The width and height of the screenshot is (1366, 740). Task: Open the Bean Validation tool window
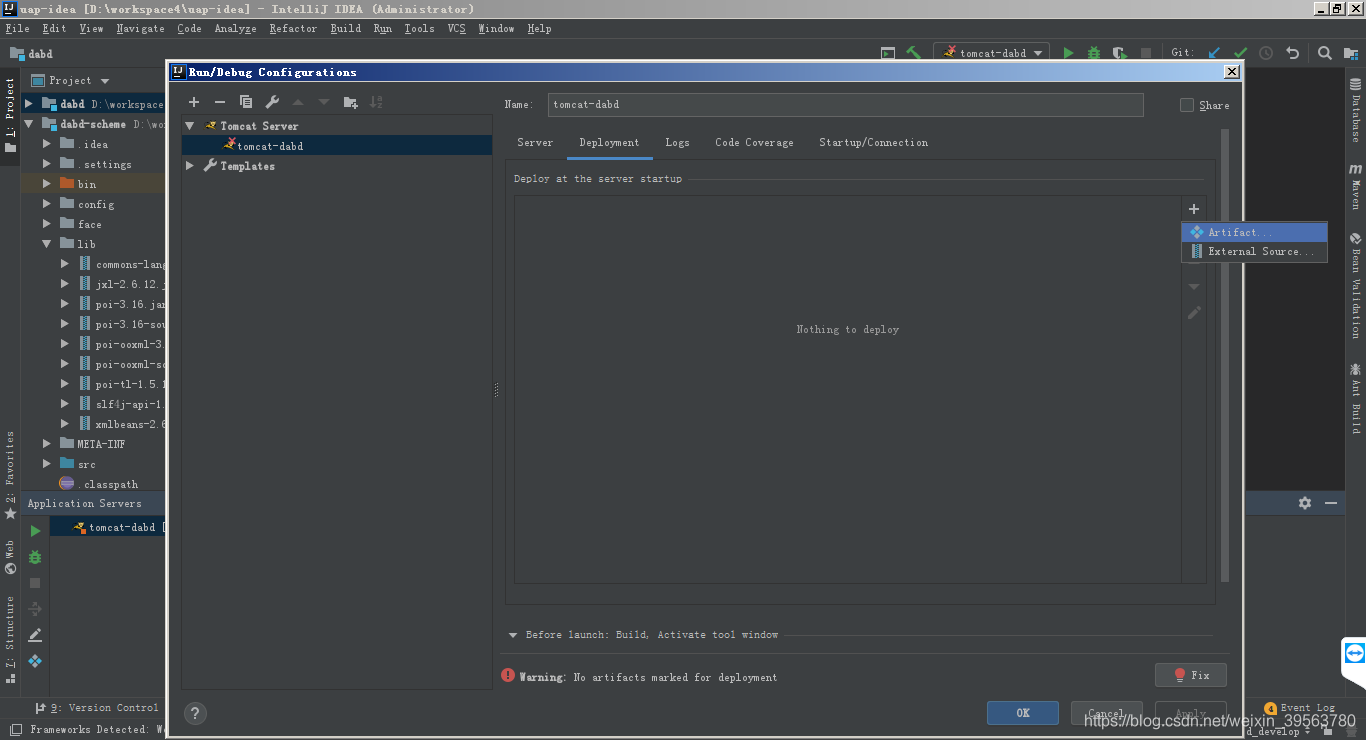1356,286
